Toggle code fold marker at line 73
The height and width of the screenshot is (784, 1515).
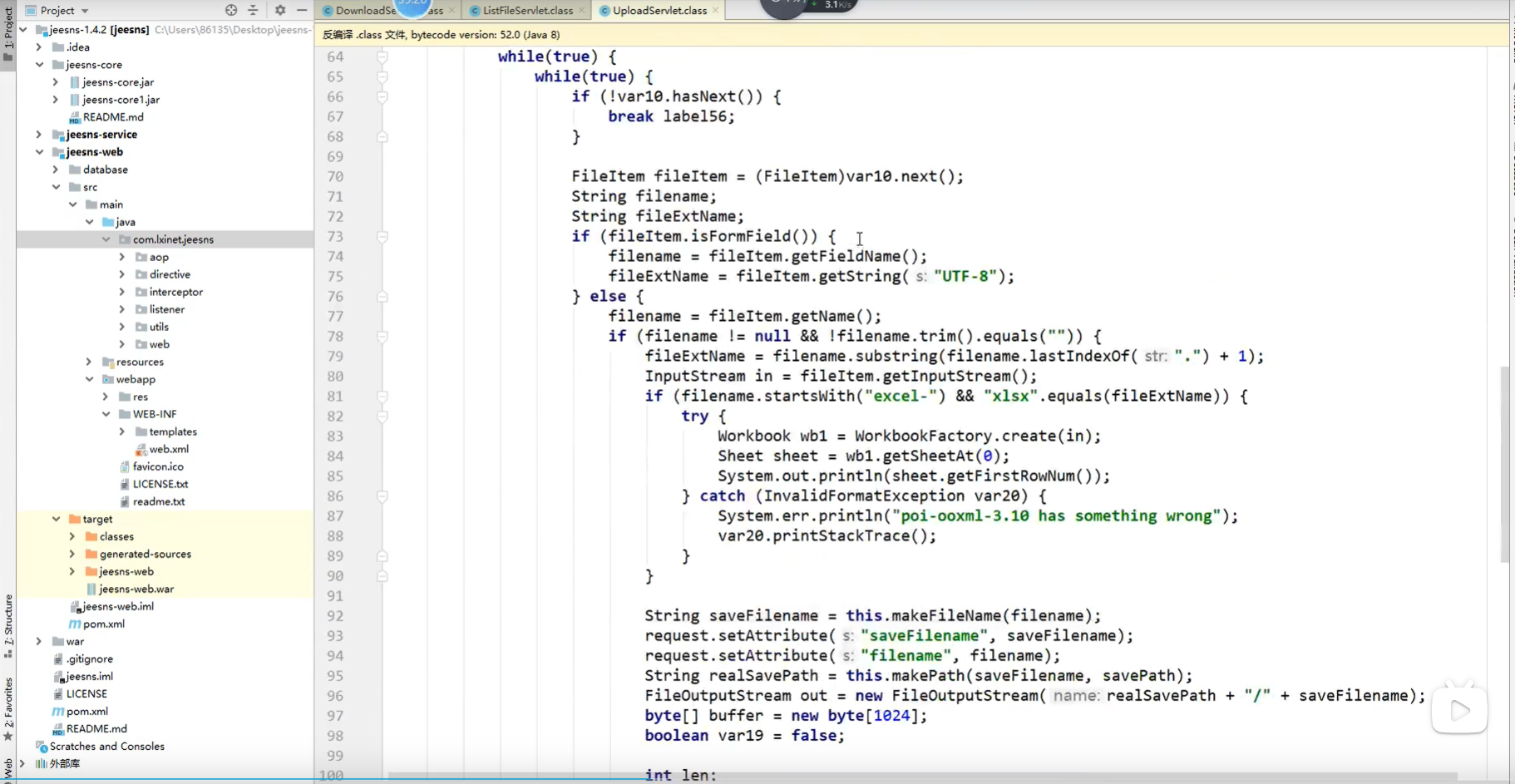point(382,236)
